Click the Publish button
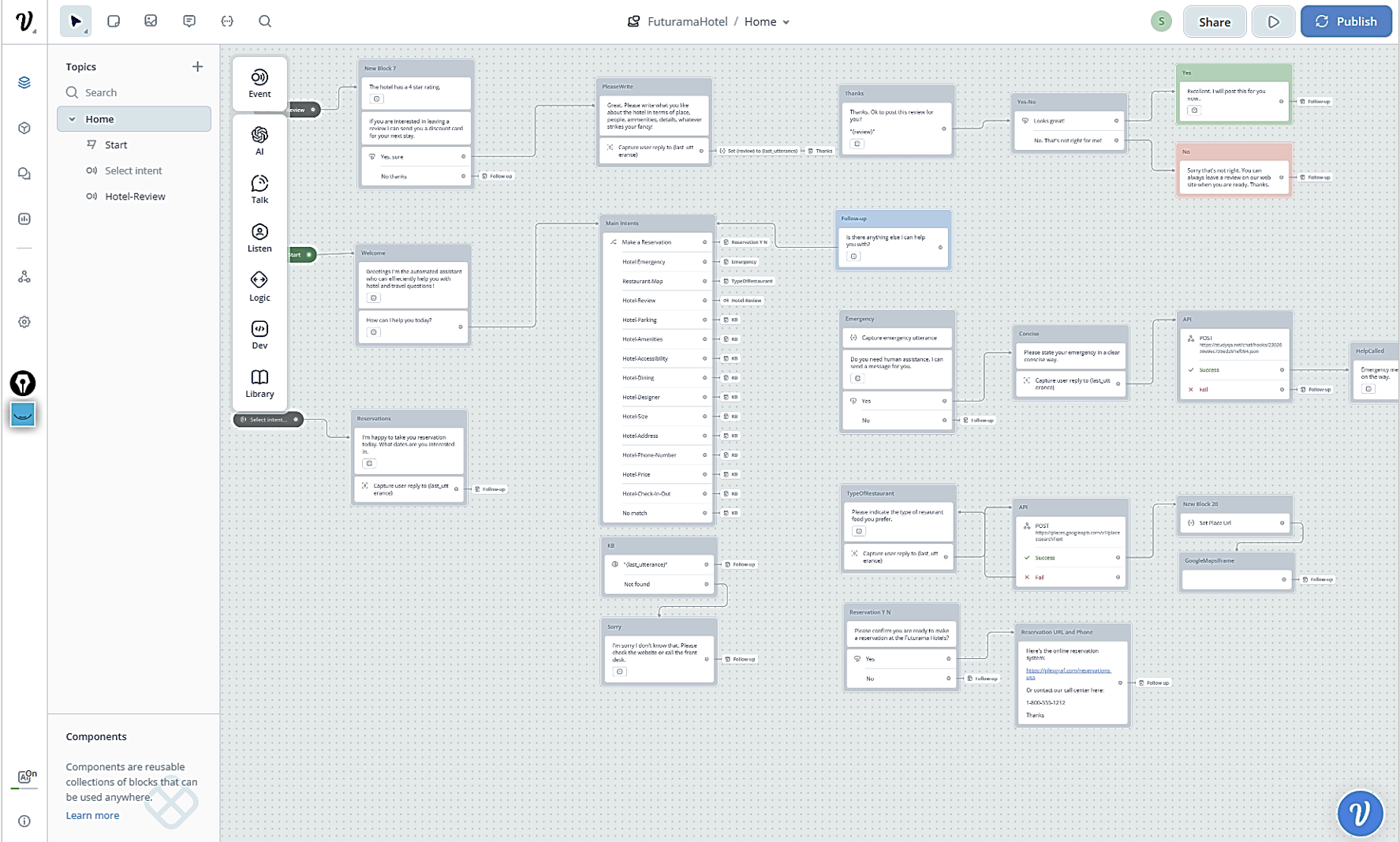Screen dimensions: 1400x842 click(x=1346, y=22)
